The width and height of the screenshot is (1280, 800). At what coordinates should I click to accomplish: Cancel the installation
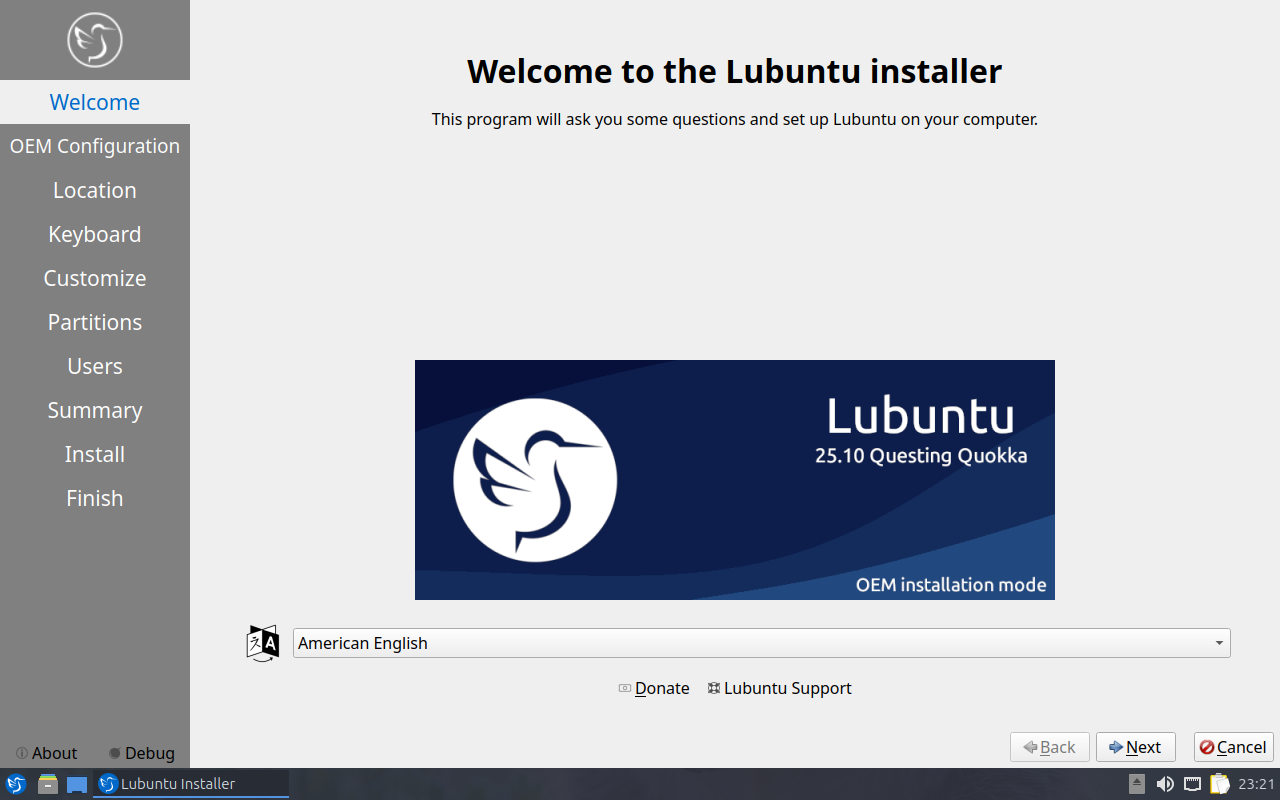click(1233, 747)
